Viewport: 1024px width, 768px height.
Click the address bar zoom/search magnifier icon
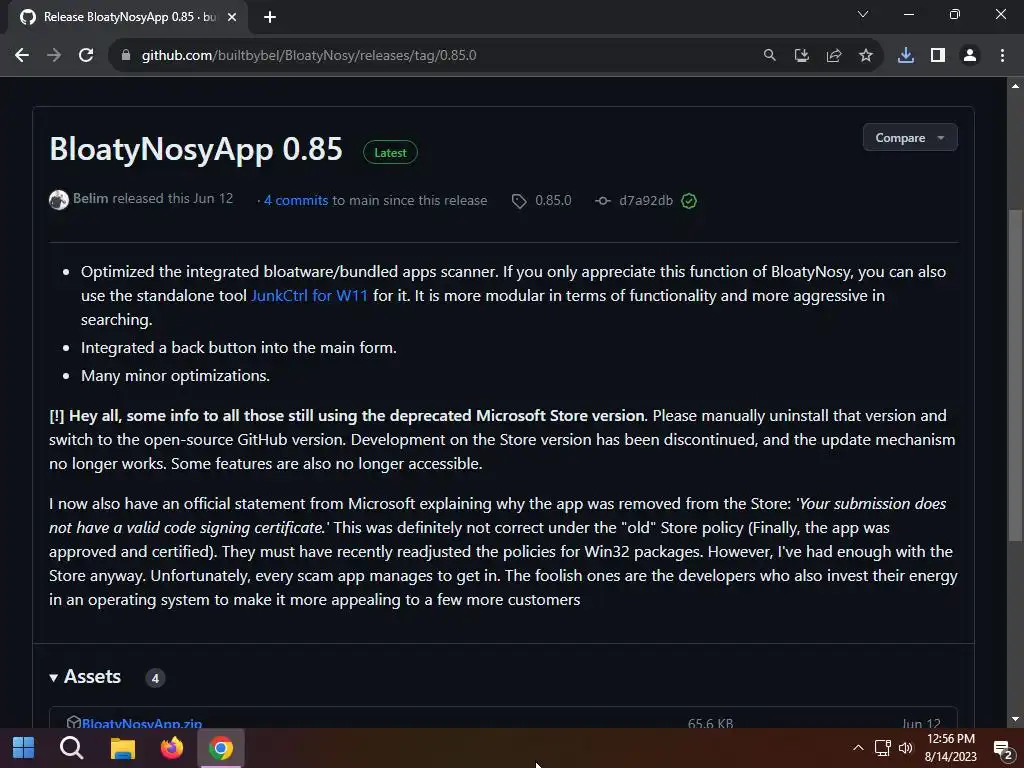click(770, 56)
